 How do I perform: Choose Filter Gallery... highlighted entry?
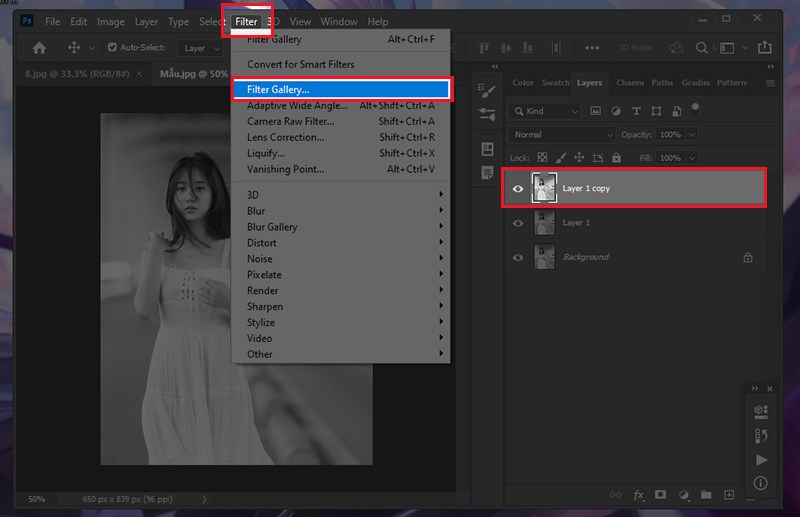point(341,89)
